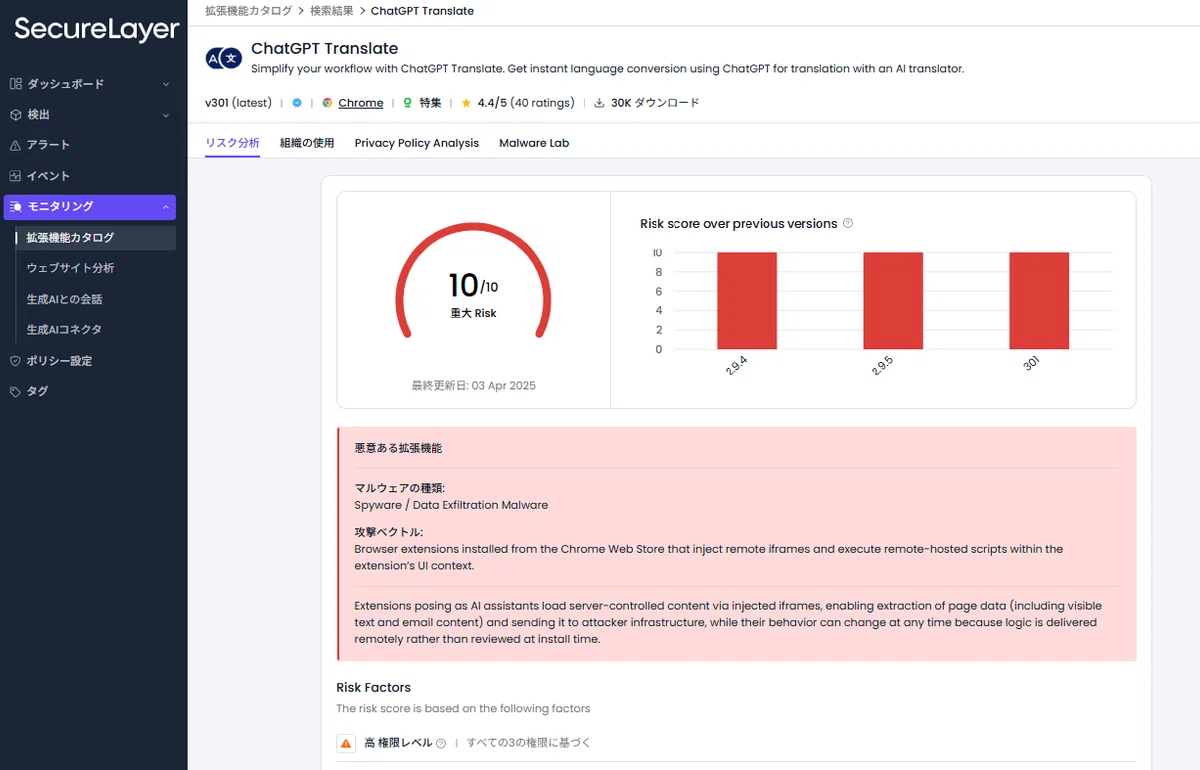Click the マルウェアの種類: label
Viewport: 1200px width, 770px height.
(400, 488)
